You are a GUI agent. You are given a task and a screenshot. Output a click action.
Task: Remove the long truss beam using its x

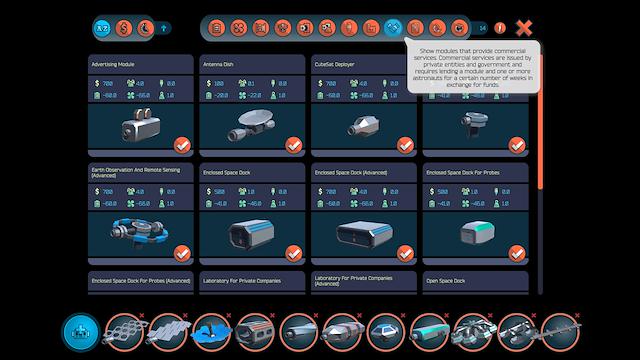[x=577, y=315]
